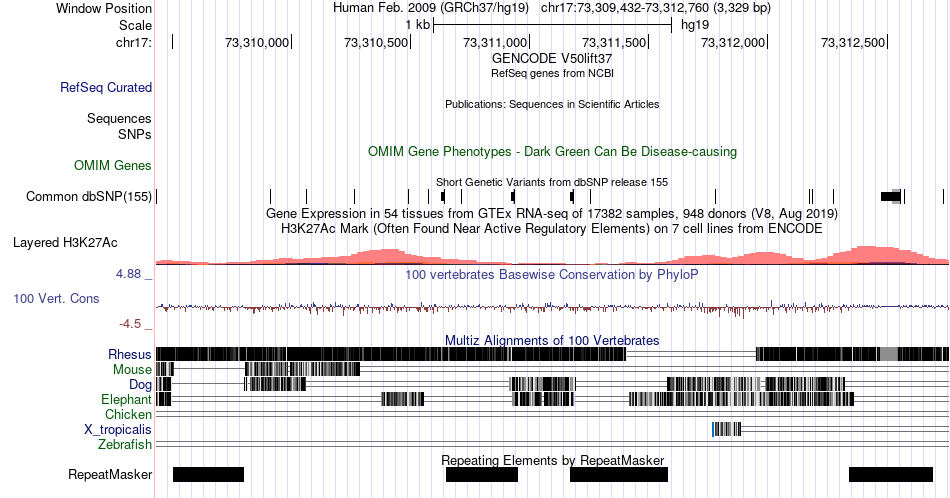Click the chr17:73,309,432-73,312,760 position text

coord(656,8)
